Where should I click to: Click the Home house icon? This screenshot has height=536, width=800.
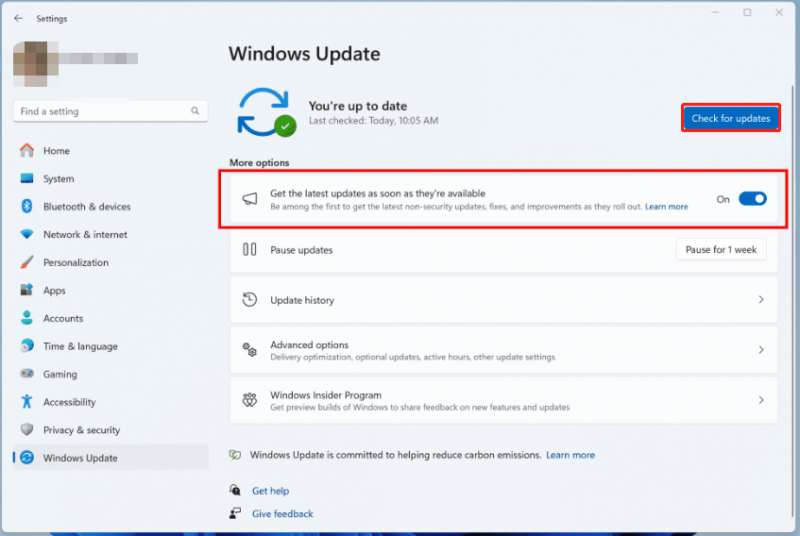tap(27, 150)
